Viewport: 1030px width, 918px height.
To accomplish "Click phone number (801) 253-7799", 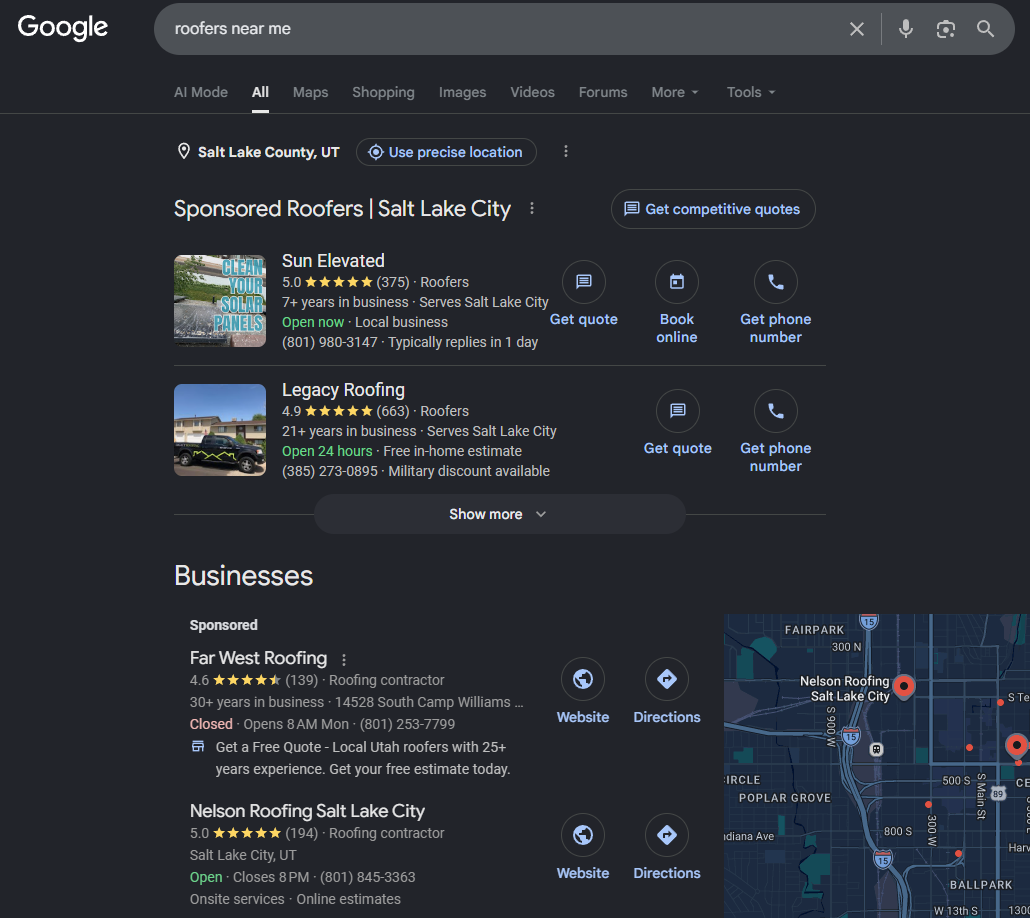I will (407, 724).
